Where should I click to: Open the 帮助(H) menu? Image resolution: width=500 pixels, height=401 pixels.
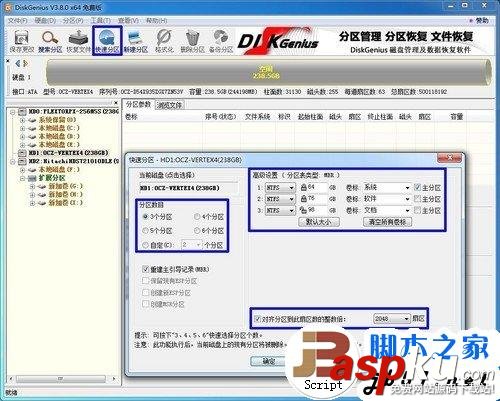pyautogui.click(x=156, y=21)
